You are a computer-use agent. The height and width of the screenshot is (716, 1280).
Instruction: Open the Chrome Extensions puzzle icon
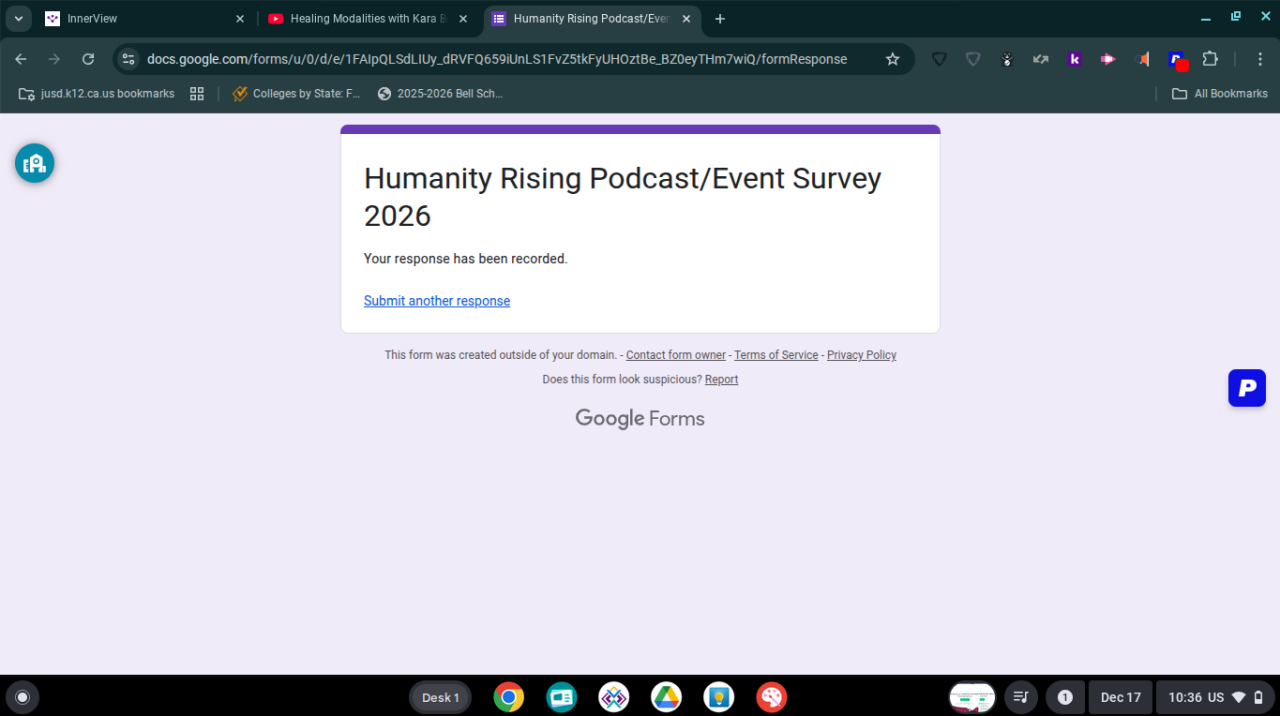point(1210,59)
